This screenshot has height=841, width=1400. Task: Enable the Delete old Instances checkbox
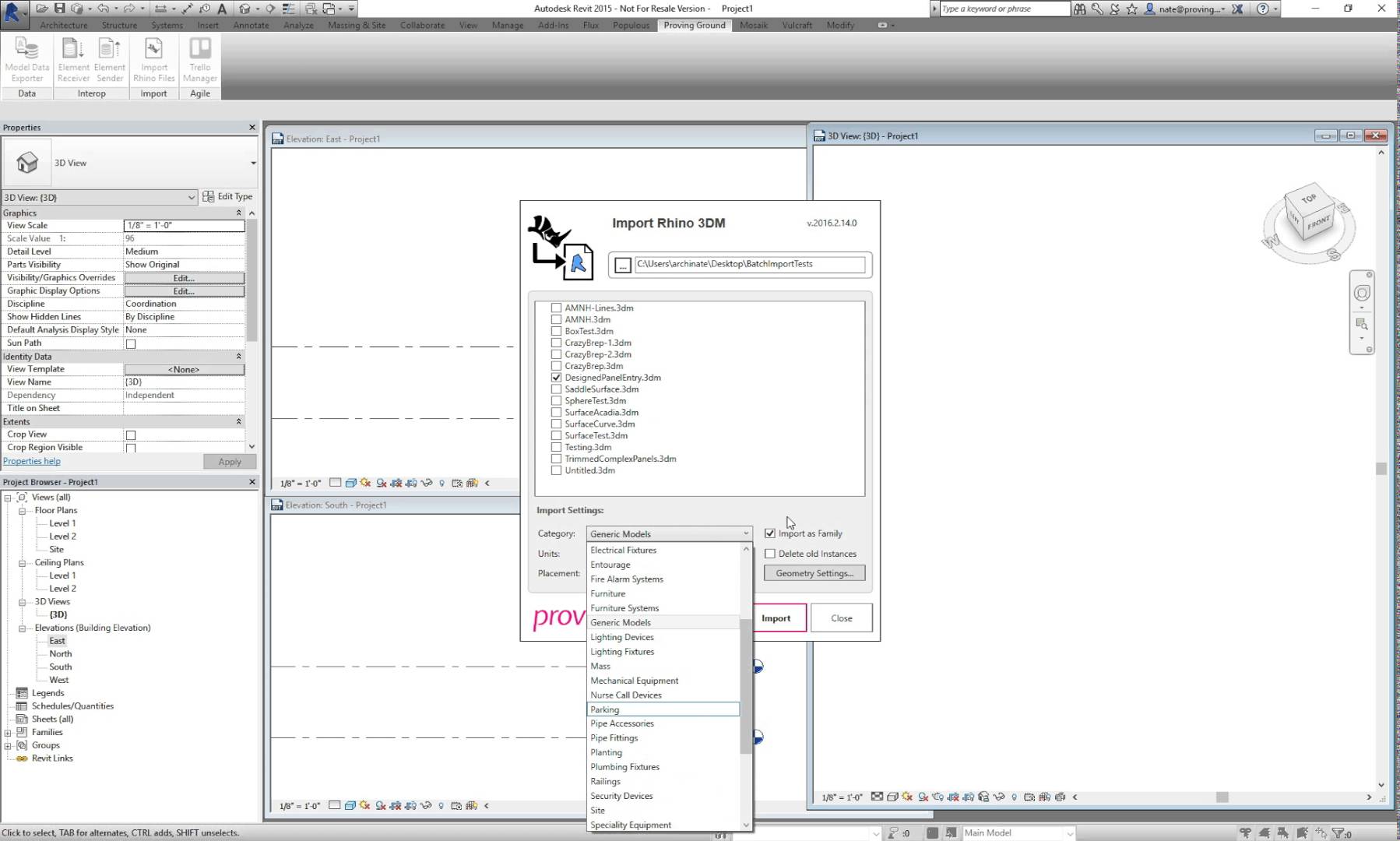(770, 553)
